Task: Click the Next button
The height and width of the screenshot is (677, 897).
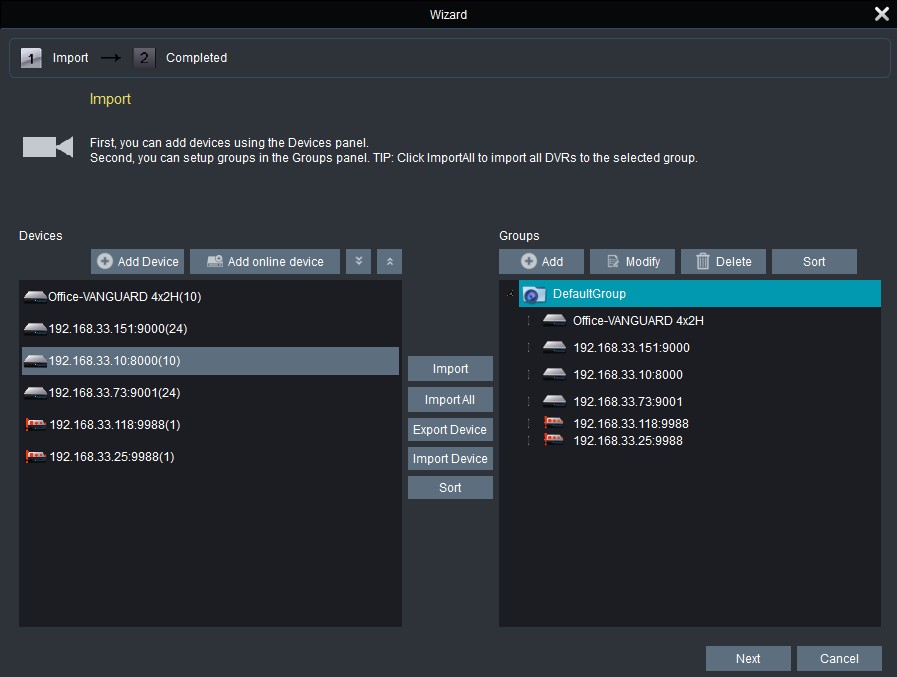Action: click(747, 658)
